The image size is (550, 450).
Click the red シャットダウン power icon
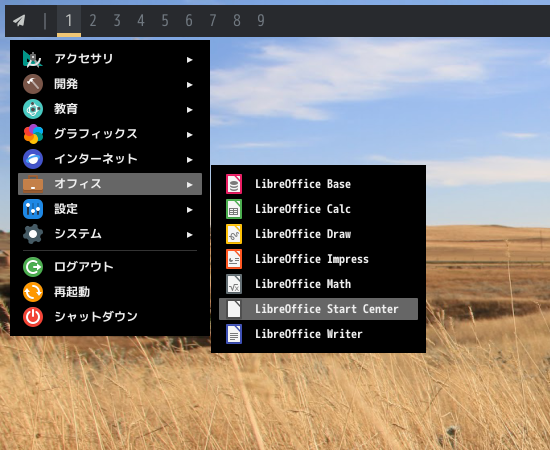(33, 317)
